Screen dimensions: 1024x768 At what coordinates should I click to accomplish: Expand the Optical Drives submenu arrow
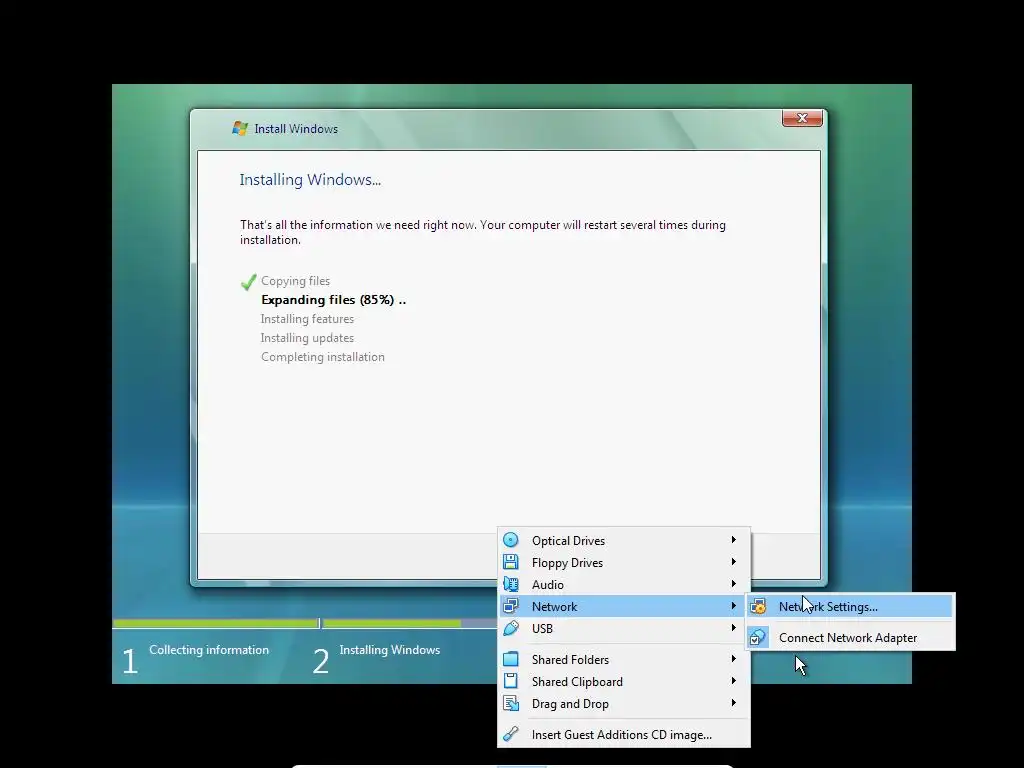coord(734,540)
